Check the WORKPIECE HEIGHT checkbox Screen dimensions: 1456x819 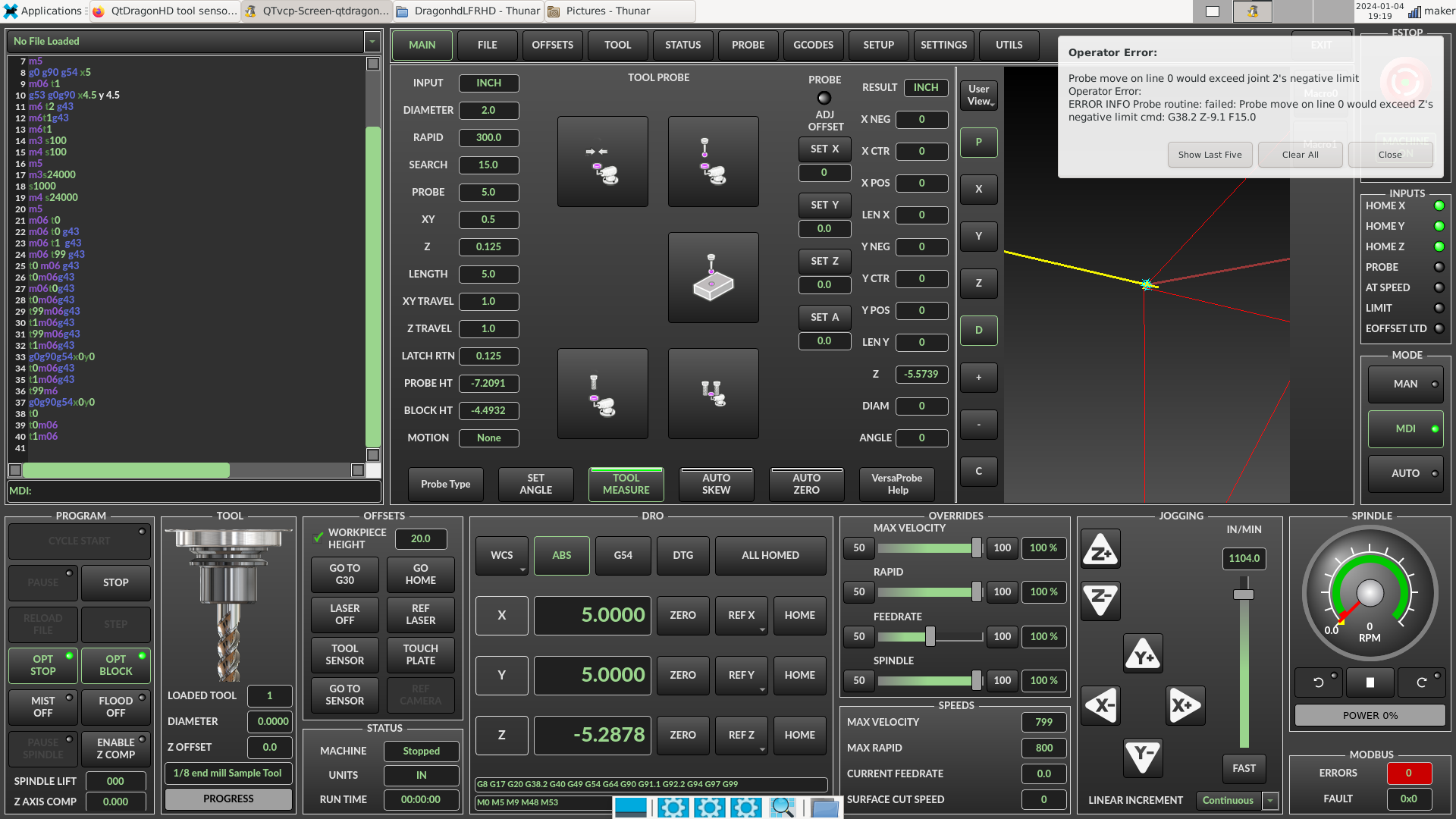[x=318, y=538]
